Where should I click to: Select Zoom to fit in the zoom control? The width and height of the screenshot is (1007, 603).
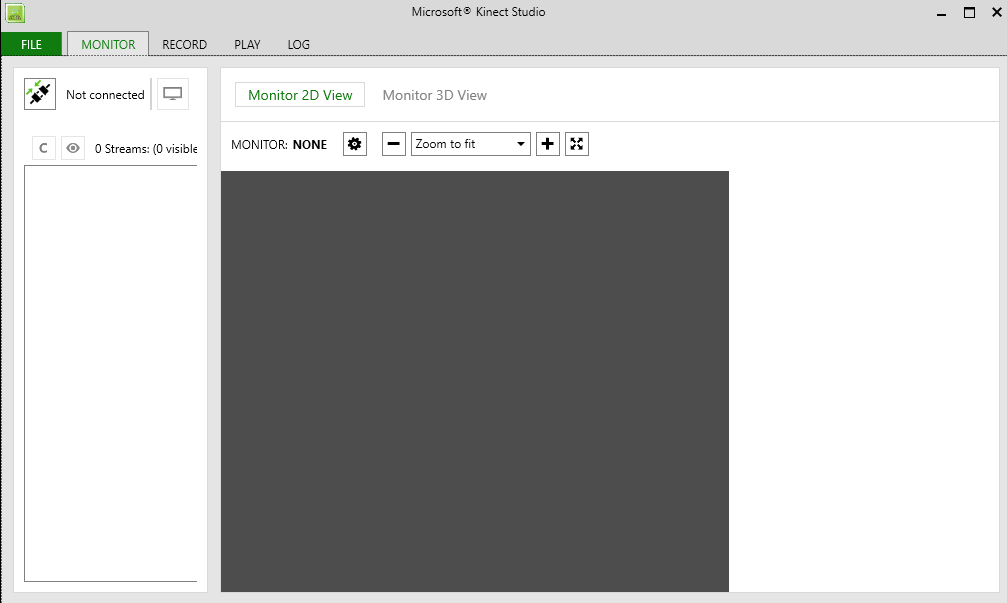click(x=470, y=143)
